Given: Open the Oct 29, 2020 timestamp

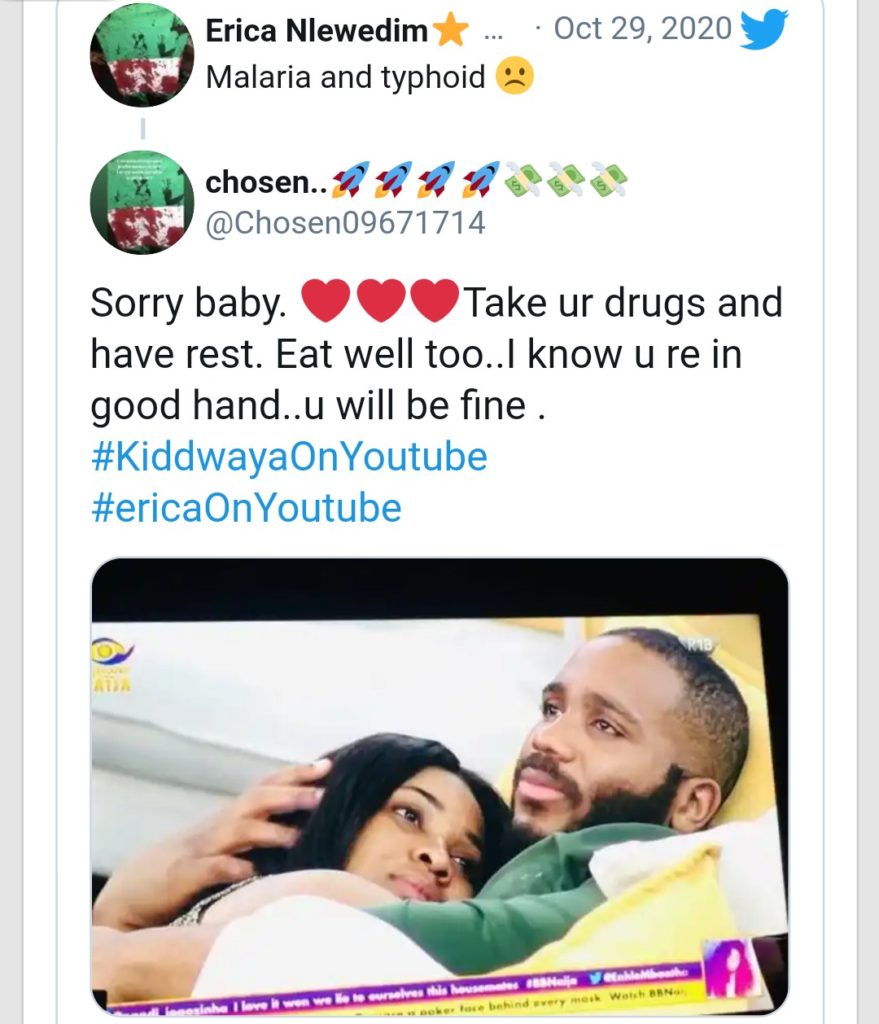Looking at the screenshot, I should [x=642, y=28].
